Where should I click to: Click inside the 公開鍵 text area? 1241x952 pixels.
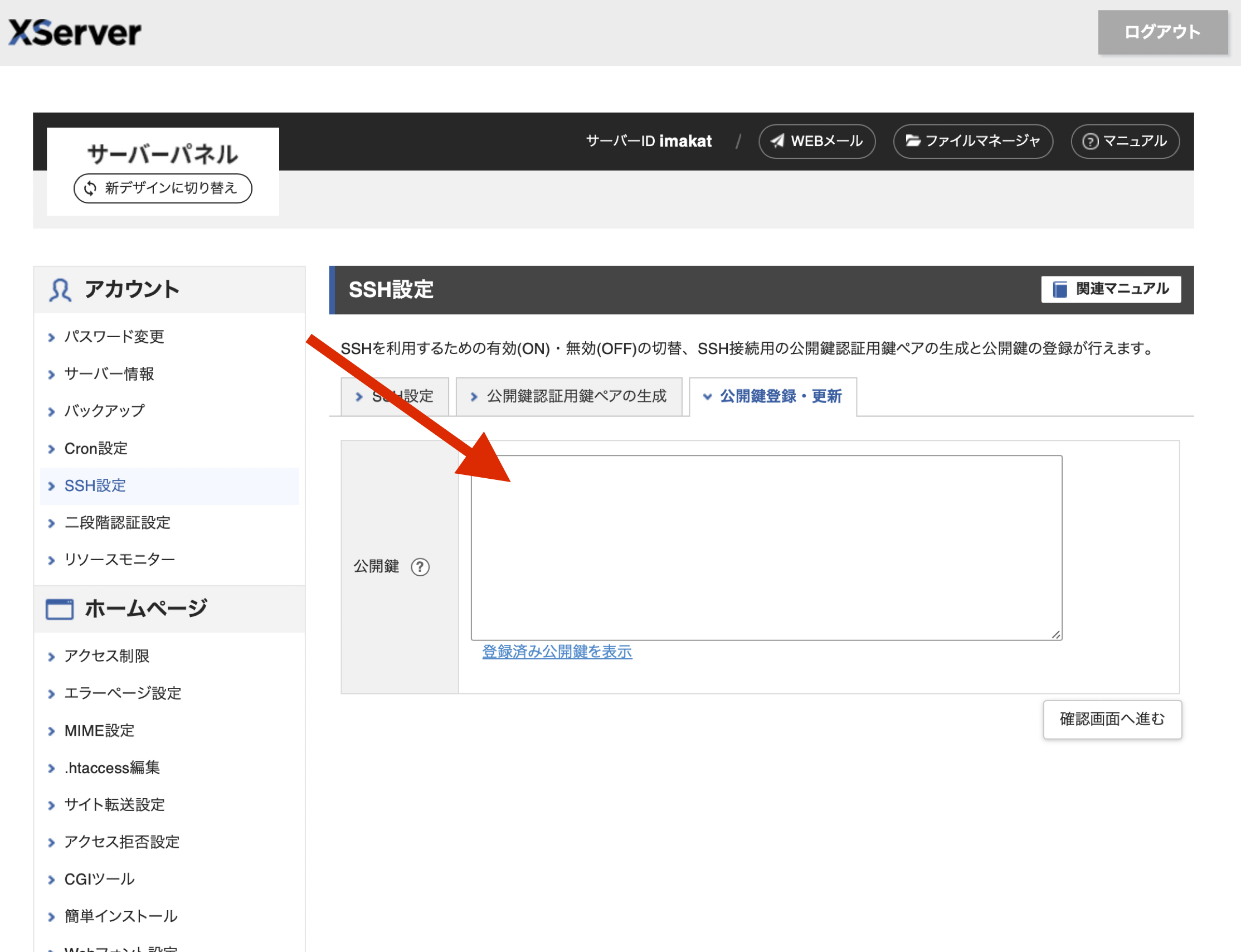click(766, 547)
